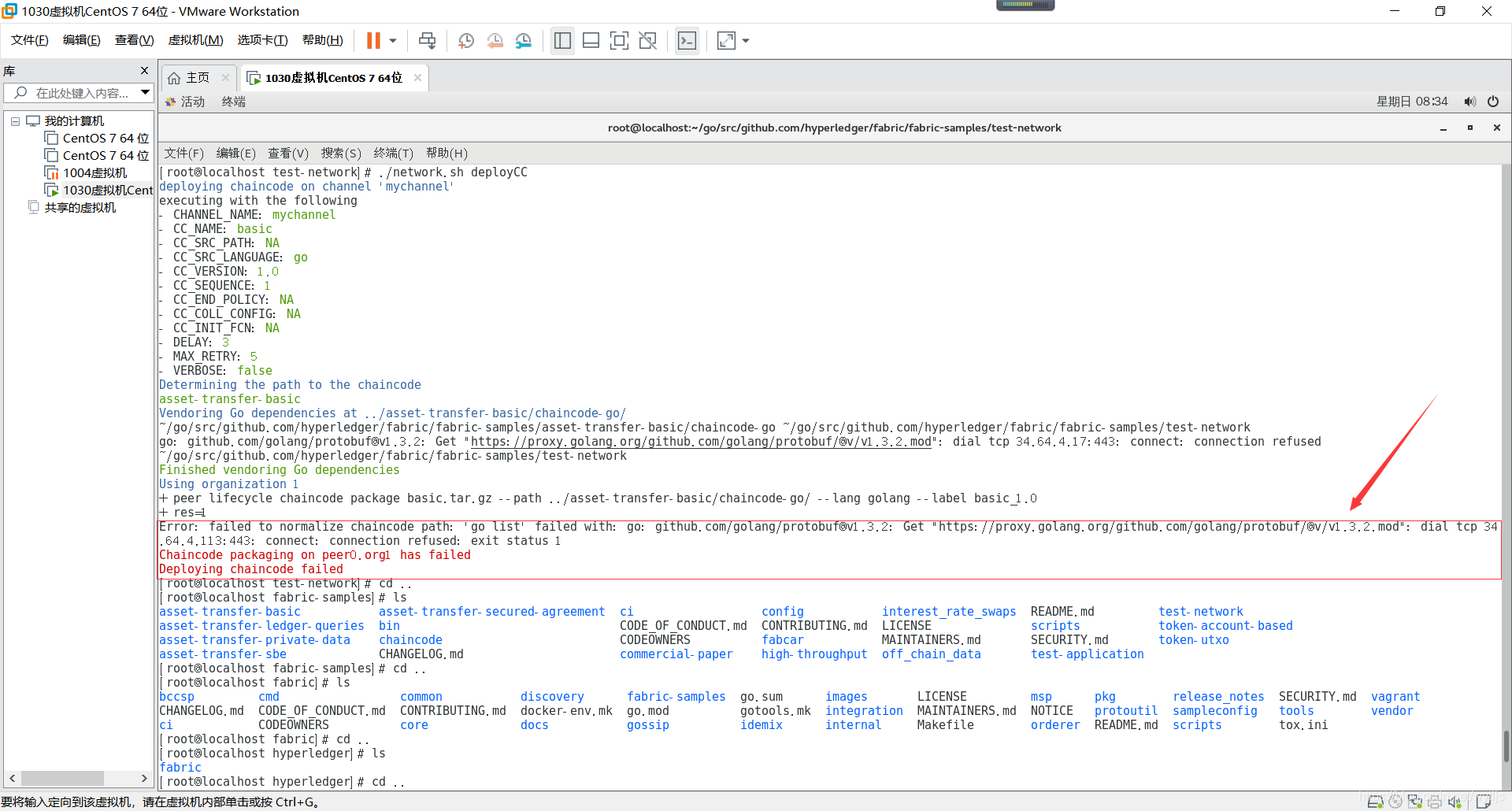
Task: Open the snapshot manager
Action: 524,40
